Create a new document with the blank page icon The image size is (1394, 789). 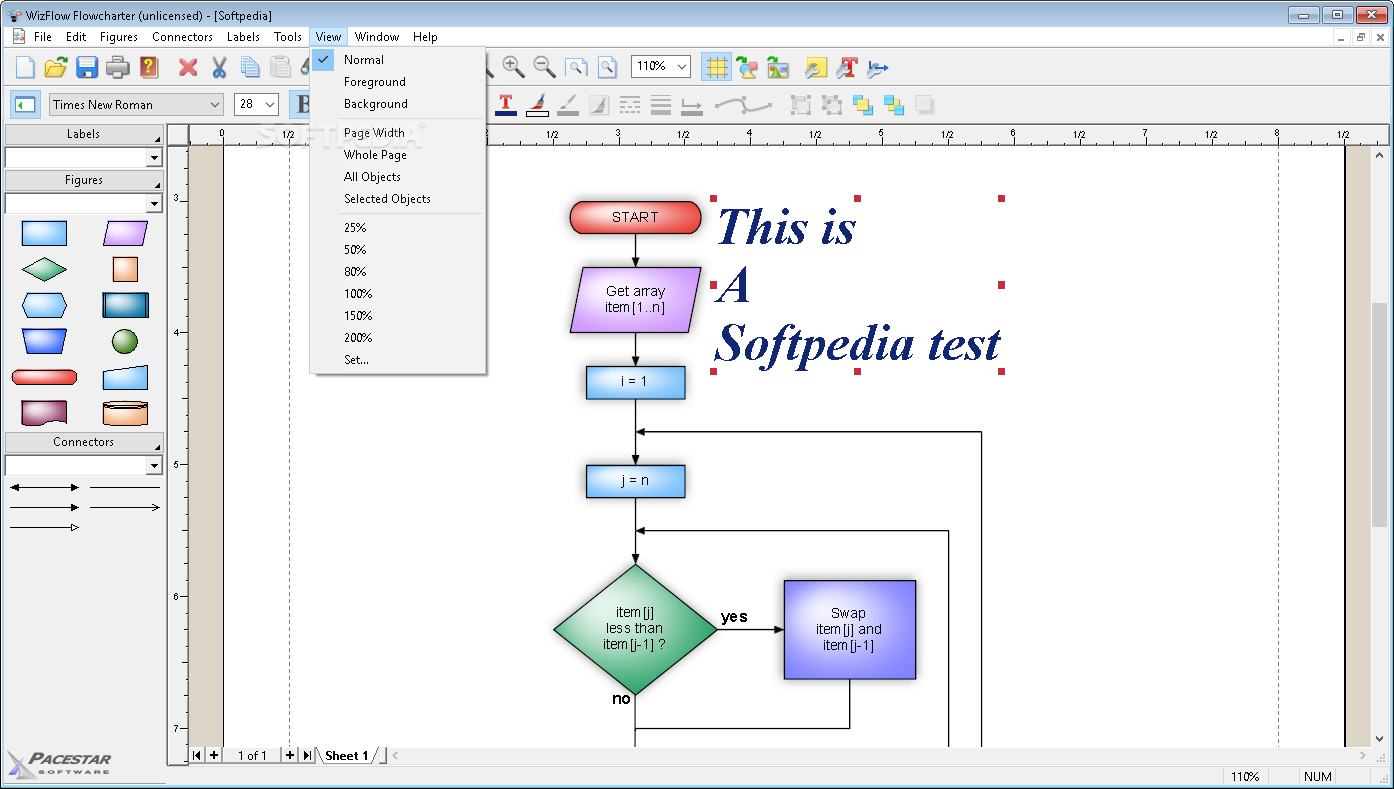click(x=25, y=68)
